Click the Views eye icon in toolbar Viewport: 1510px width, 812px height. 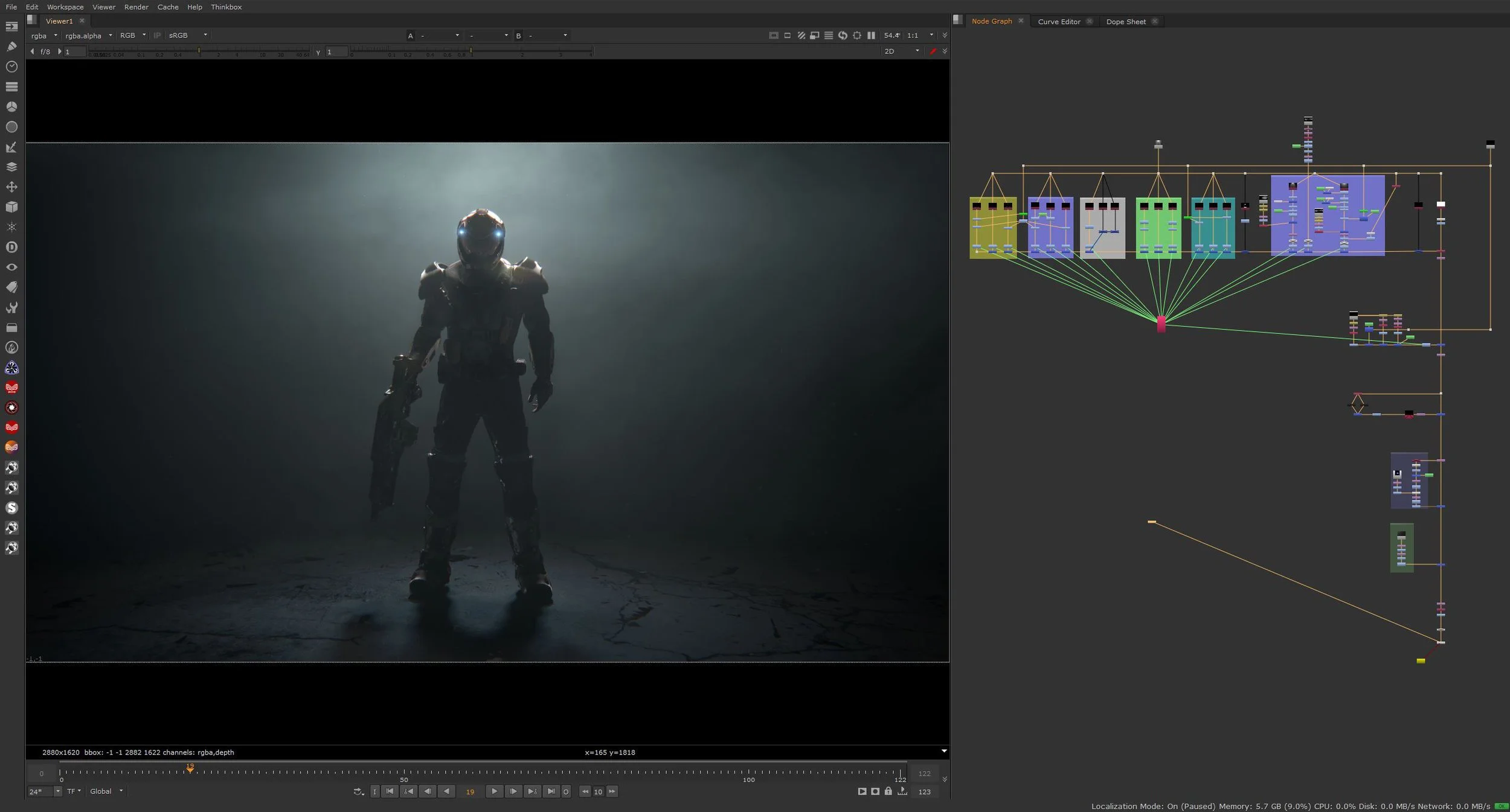tap(11, 267)
